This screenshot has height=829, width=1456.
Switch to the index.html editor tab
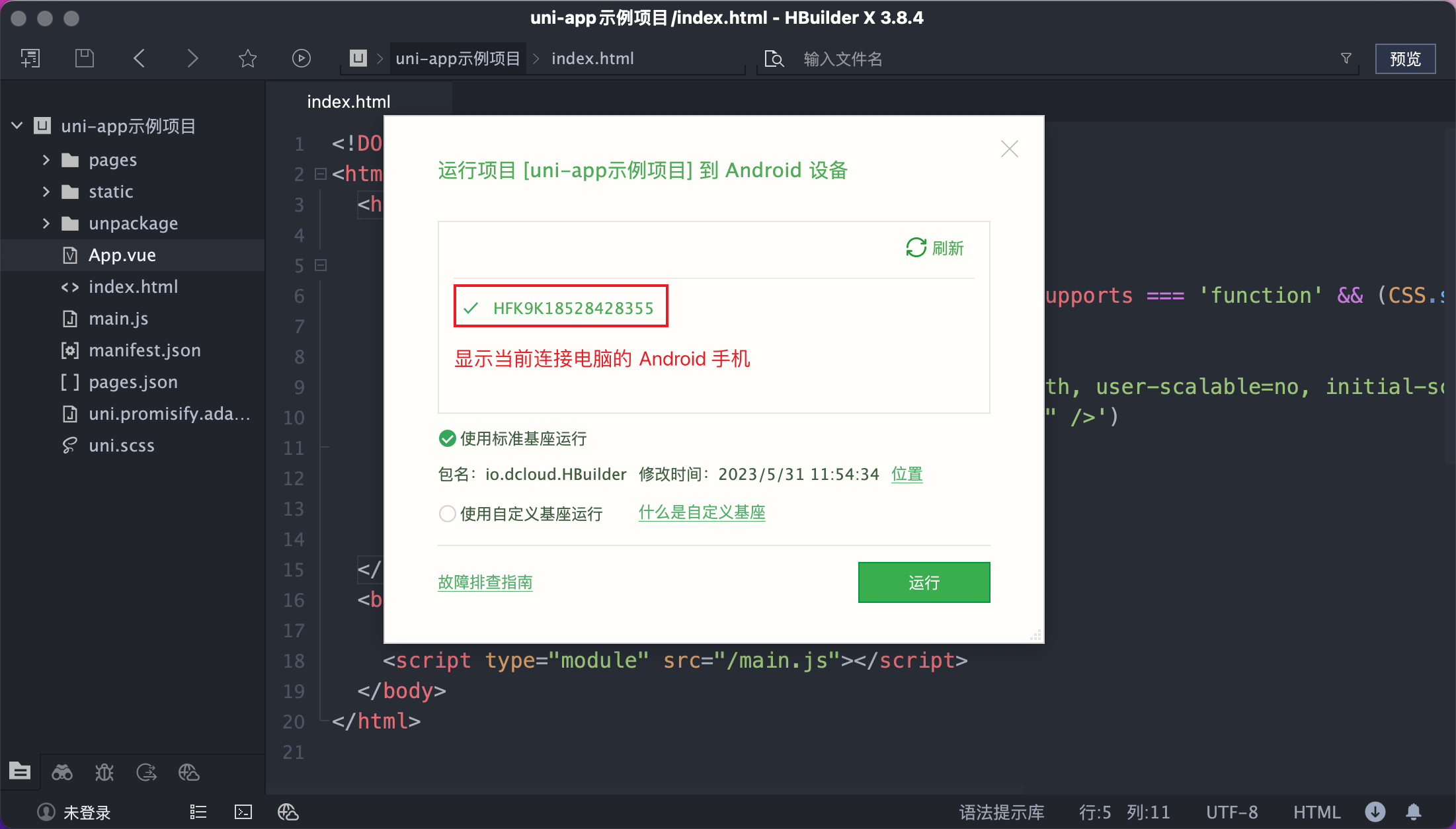[348, 102]
